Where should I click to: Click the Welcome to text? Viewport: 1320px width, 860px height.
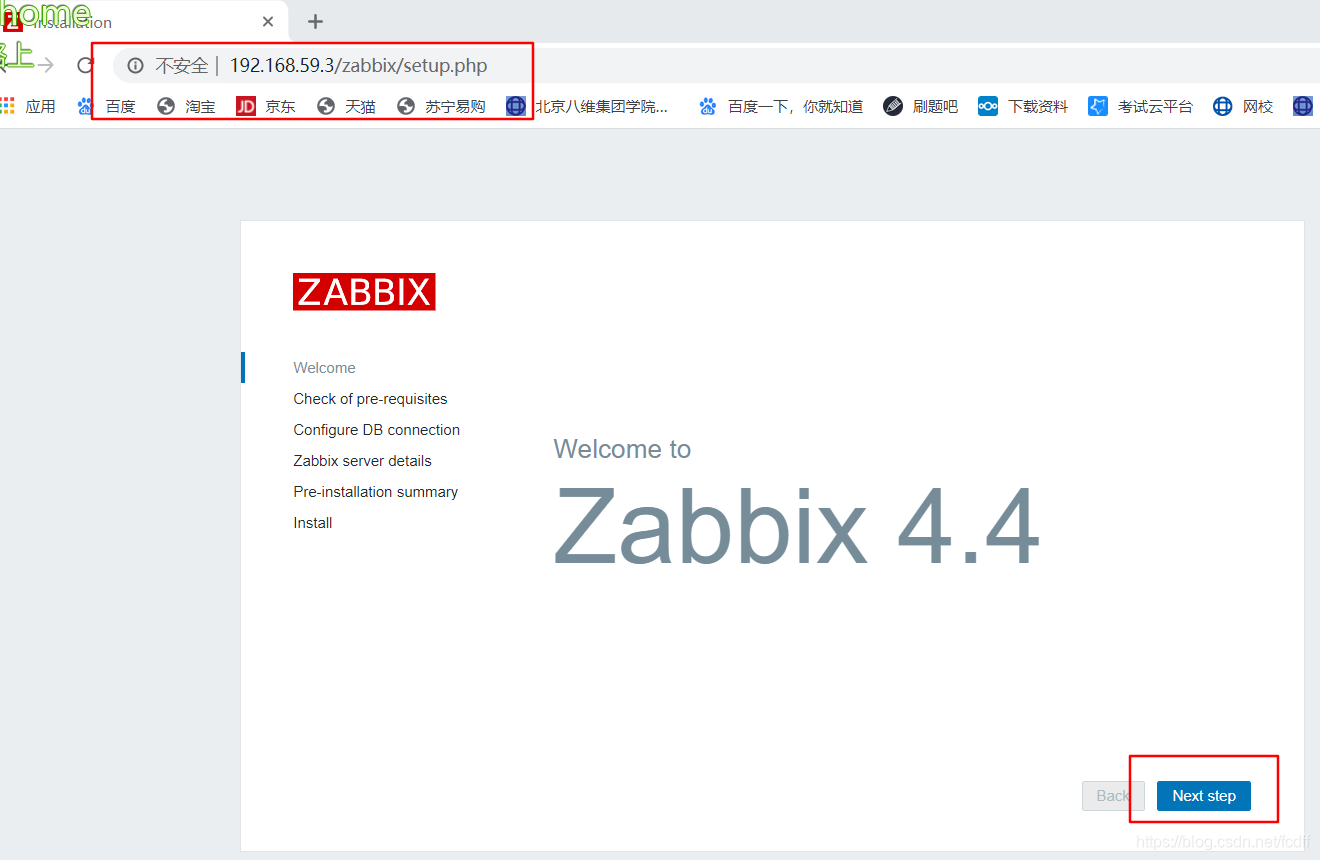point(622,449)
